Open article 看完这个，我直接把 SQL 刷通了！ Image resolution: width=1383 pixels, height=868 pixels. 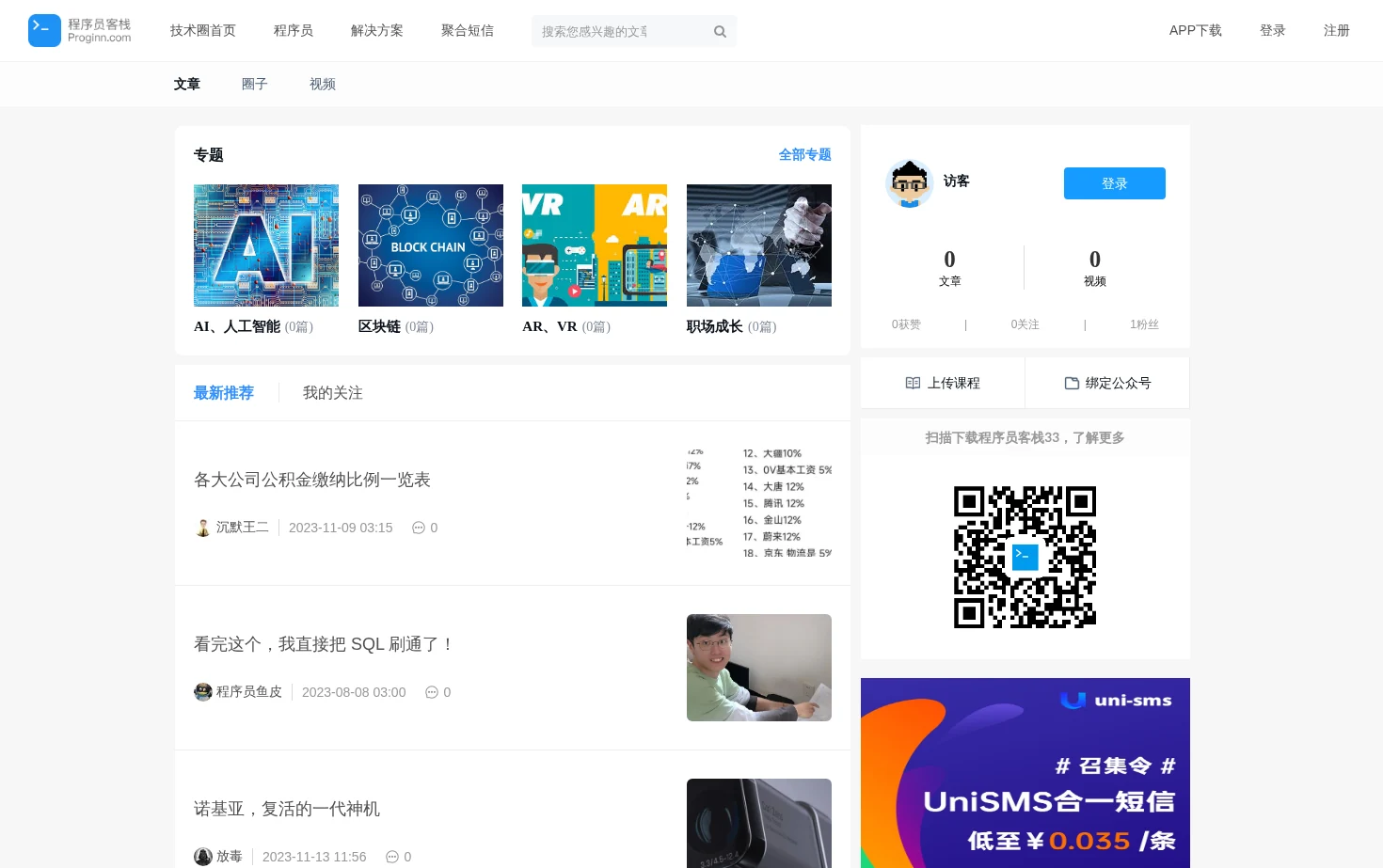coord(325,644)
